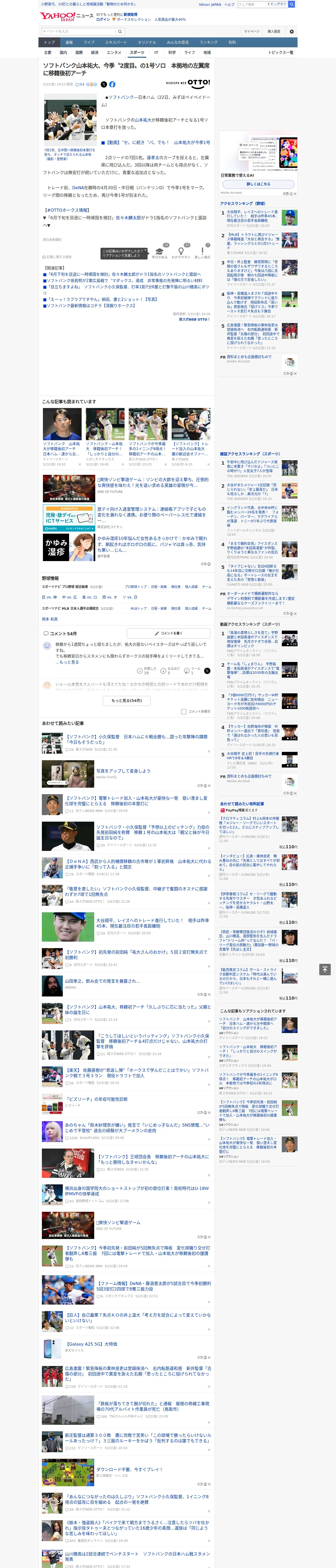Open the settings gear icon
336x1568 pixels.
pos(292,32)
